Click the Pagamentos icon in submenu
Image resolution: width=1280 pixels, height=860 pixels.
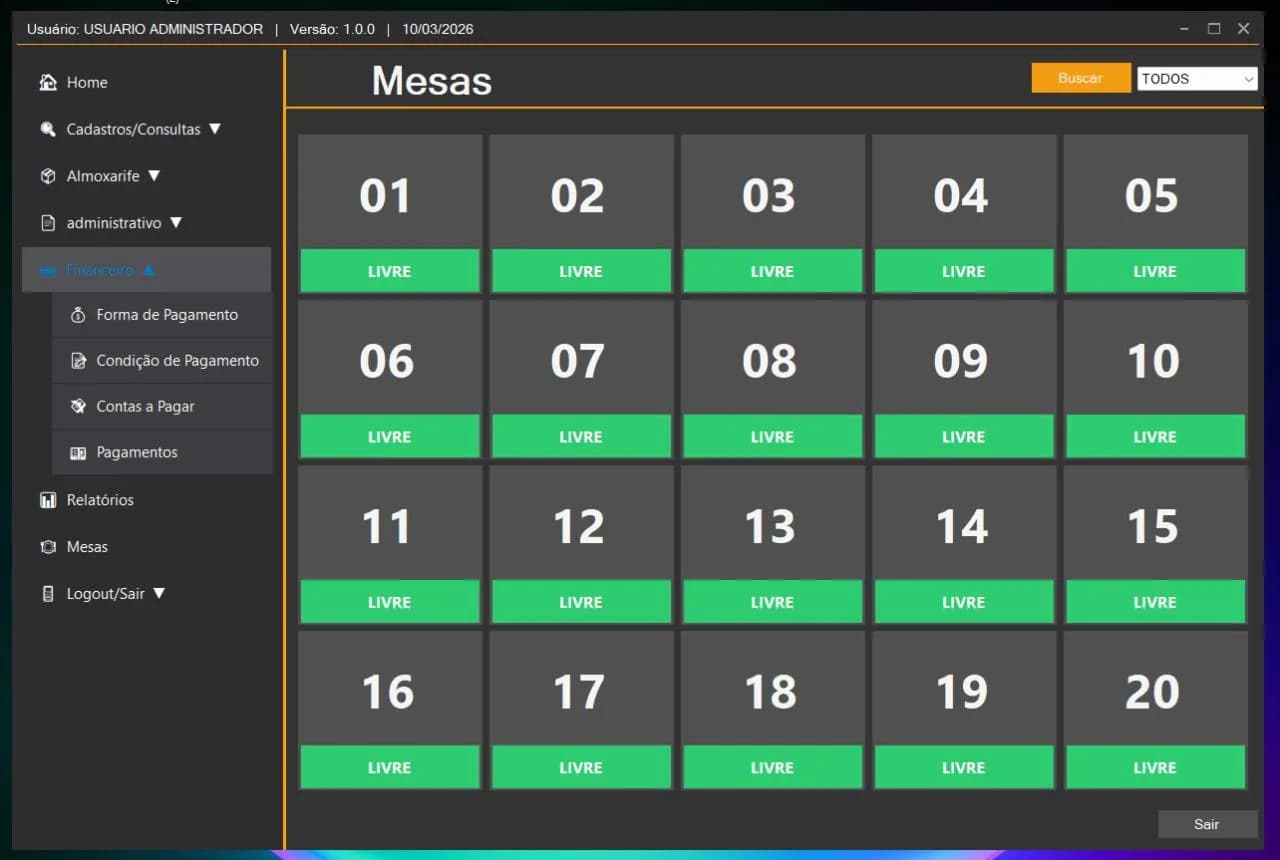78,453
